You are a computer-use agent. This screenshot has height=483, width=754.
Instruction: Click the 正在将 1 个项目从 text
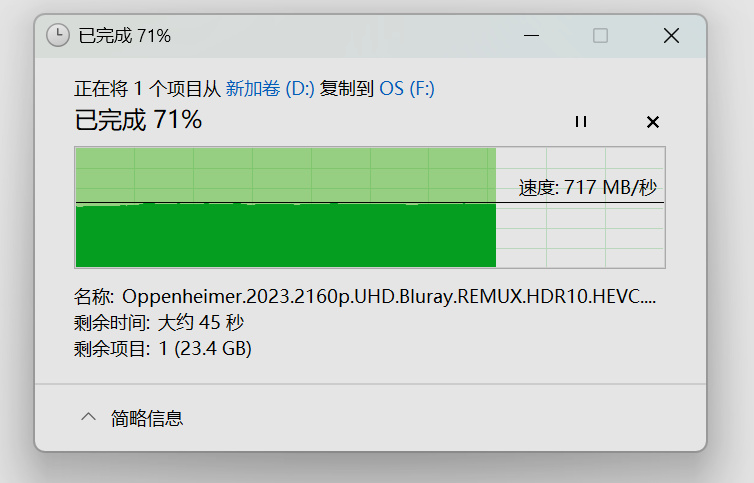147,89
